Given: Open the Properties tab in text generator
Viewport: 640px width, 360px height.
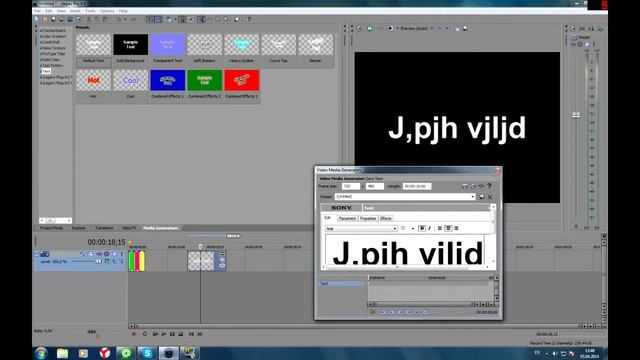Looking at the screenshot, I should [x=368, y=218].
